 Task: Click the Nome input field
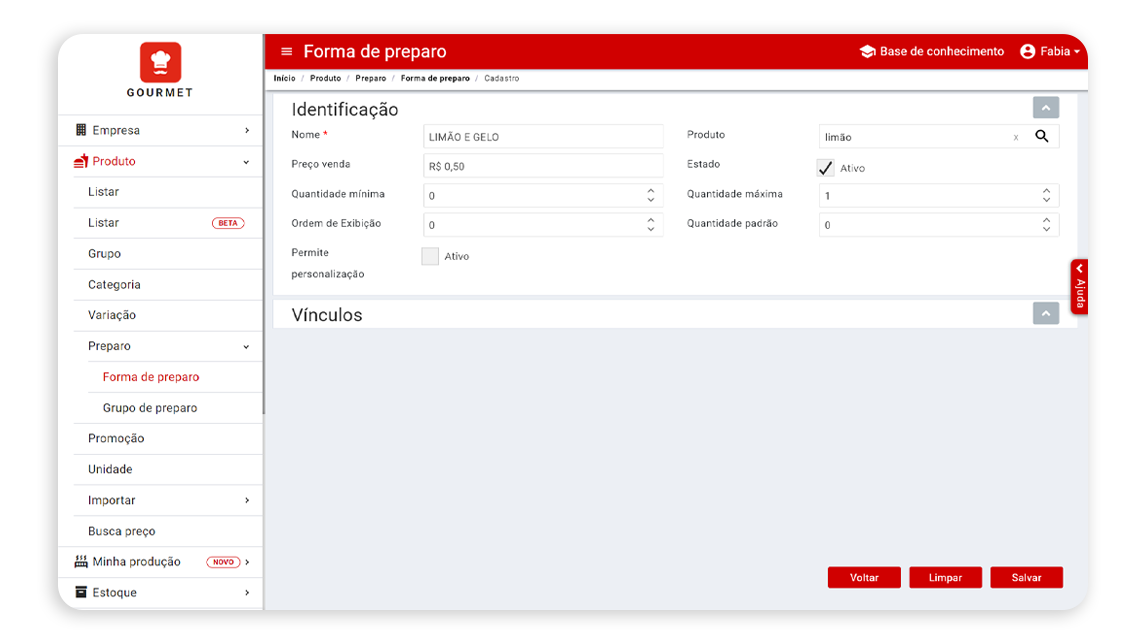pyautogui.click(x=543, y=137)
